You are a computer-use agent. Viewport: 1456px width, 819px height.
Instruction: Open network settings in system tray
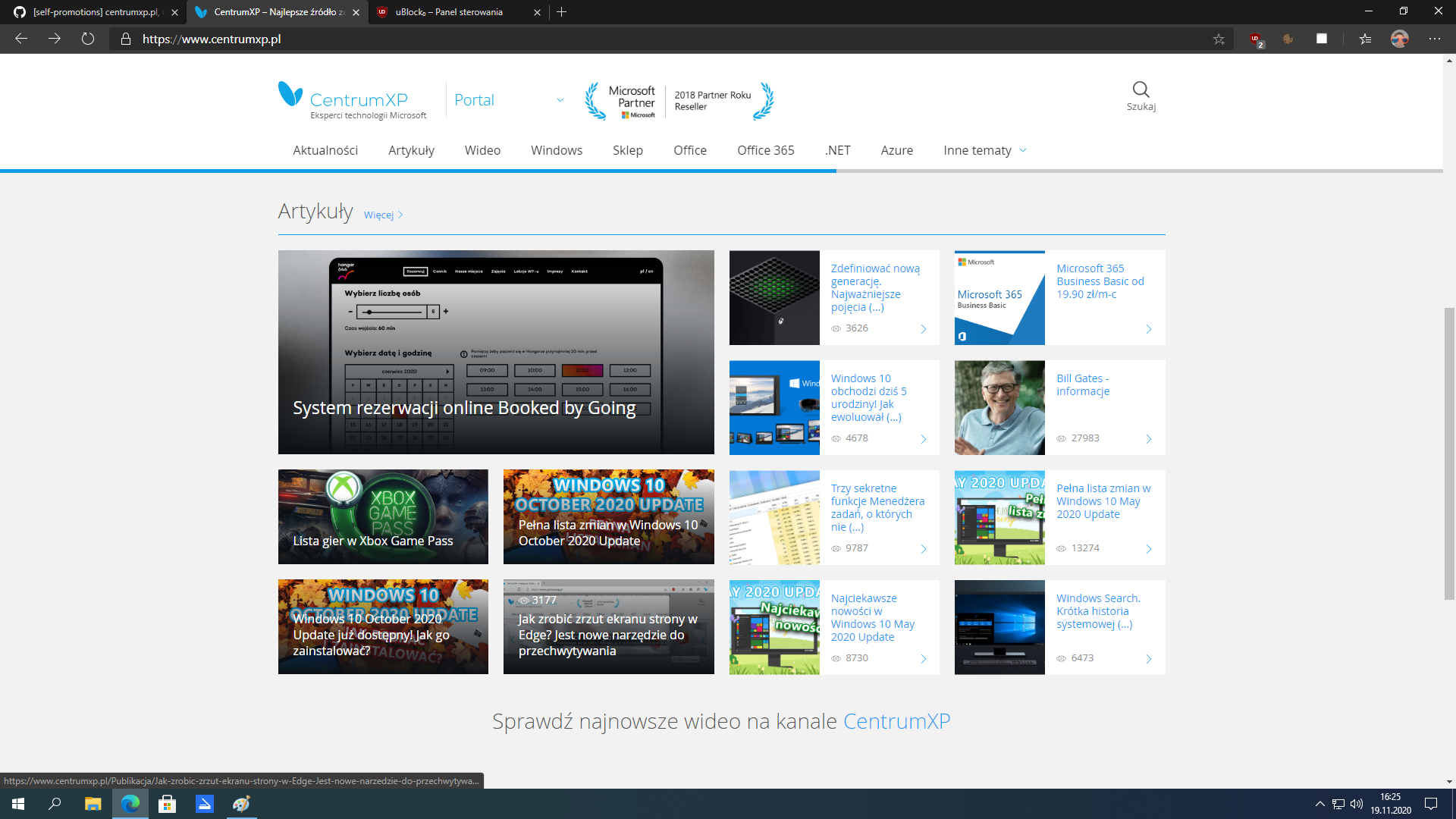(x=1338, y=804)
